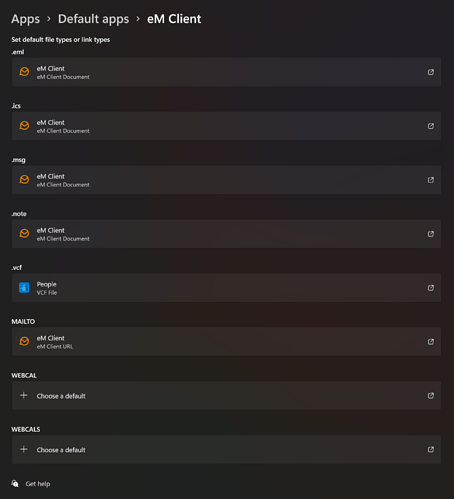Change the .msg file default app

(x=226, y=180)
